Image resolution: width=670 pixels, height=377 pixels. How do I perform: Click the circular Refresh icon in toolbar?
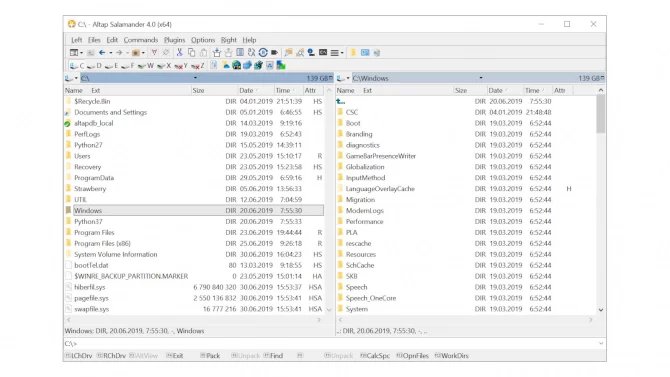pos(263,53)
